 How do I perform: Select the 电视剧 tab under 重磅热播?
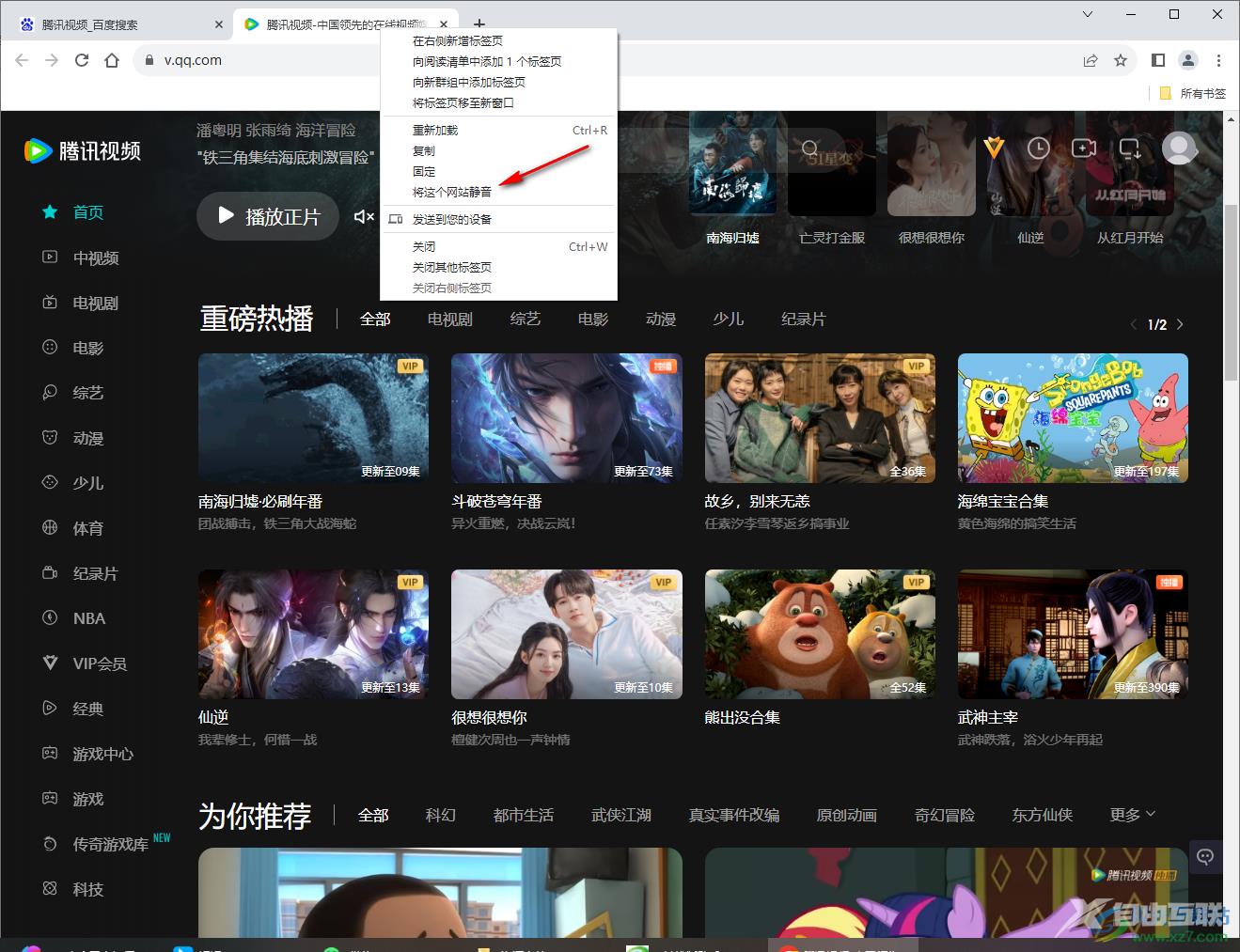[449, 320]
